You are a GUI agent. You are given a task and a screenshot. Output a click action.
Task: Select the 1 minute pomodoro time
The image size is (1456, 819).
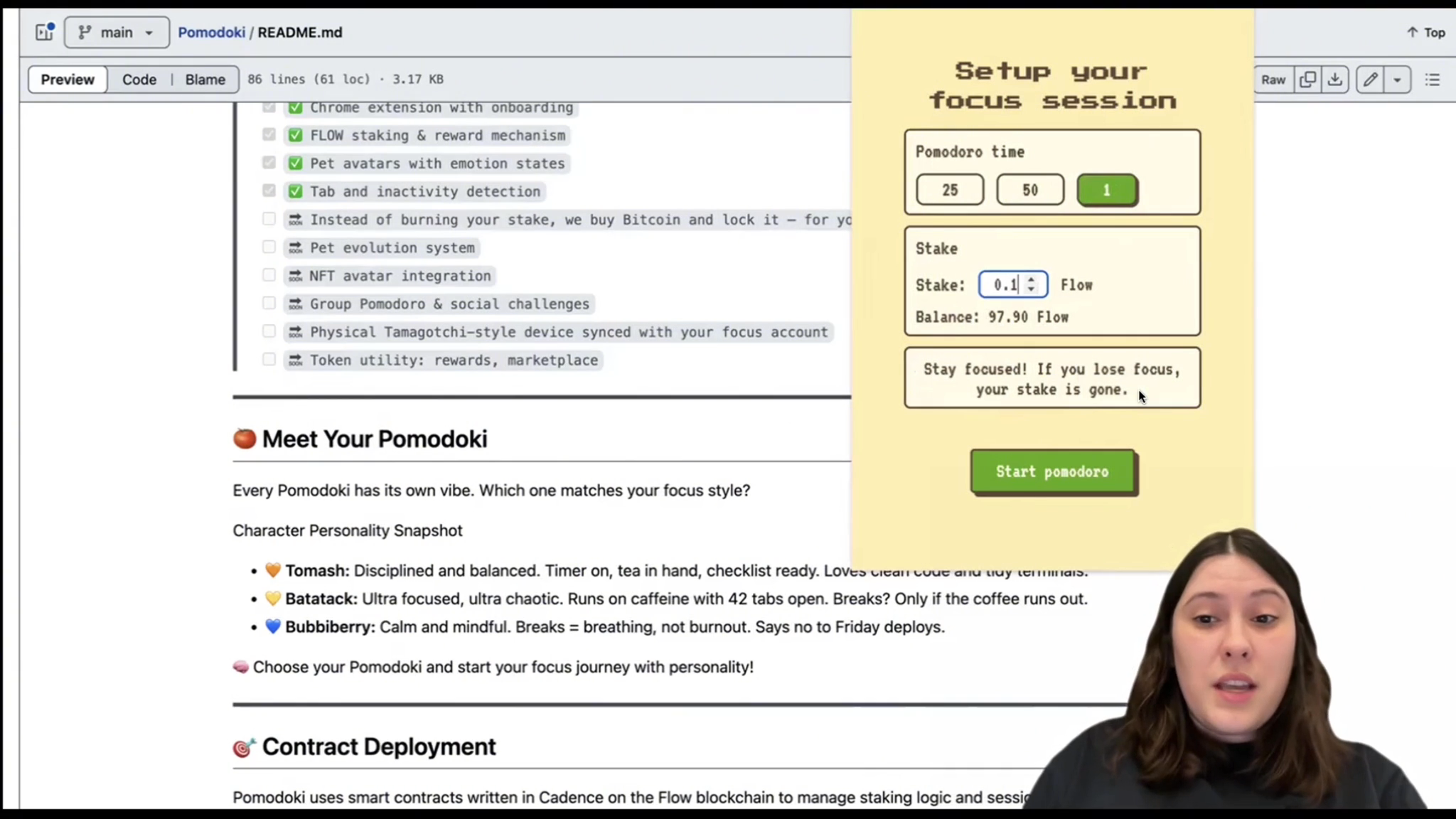[x=1107, y=191]
